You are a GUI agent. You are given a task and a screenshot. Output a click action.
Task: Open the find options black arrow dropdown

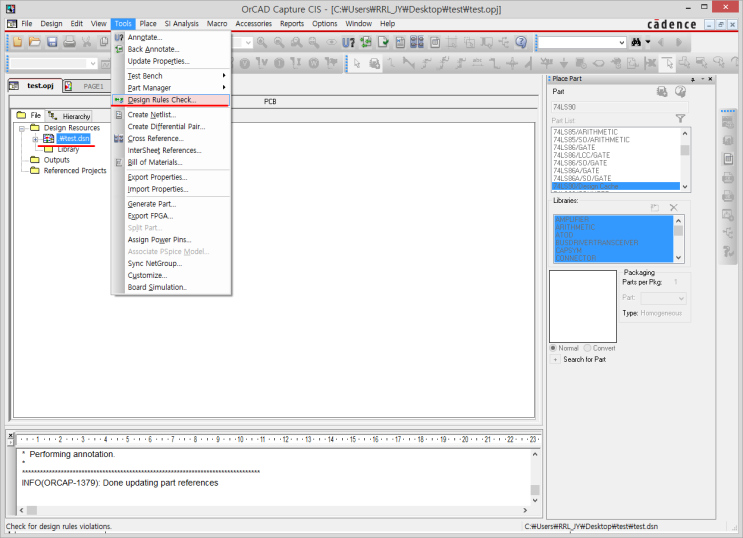tap(648, 42)
